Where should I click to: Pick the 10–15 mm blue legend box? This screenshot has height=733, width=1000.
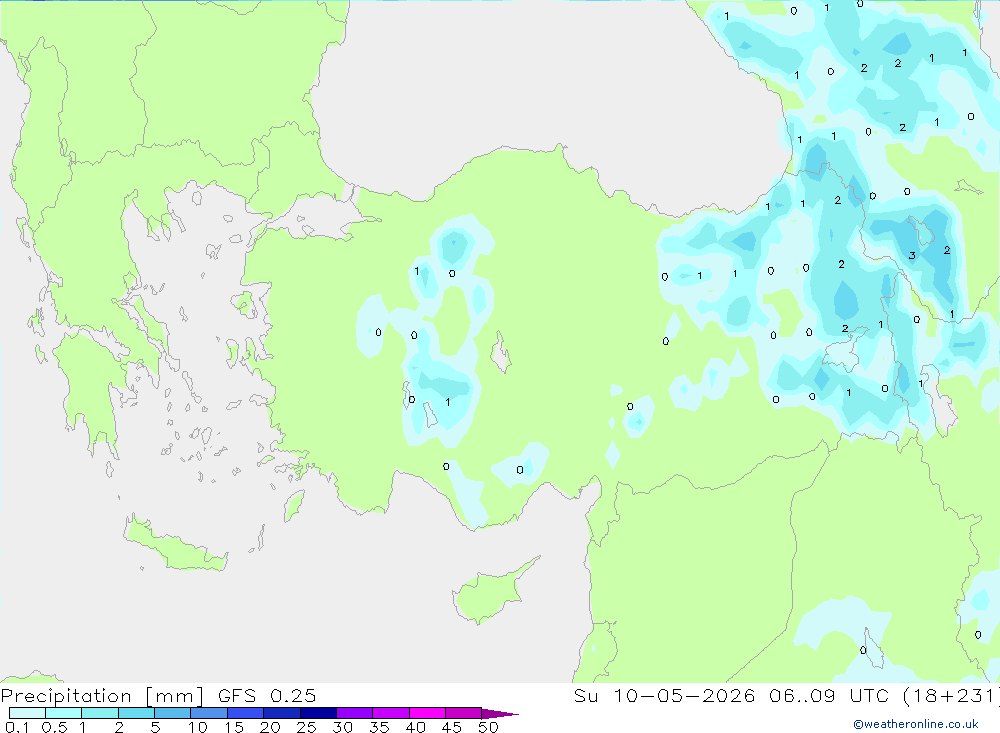[209, 713]
